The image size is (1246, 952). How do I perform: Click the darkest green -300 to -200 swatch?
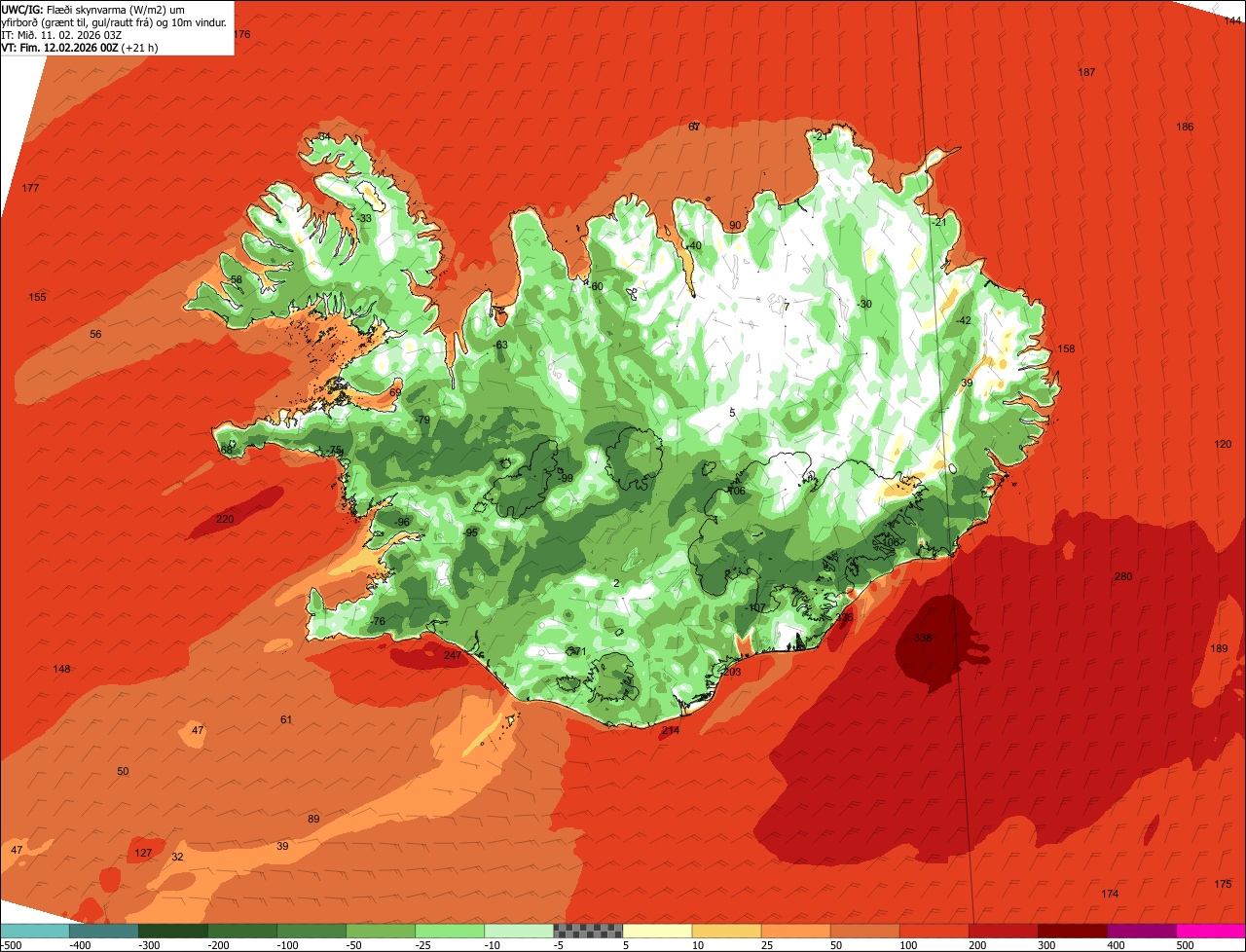click(172, 930)
